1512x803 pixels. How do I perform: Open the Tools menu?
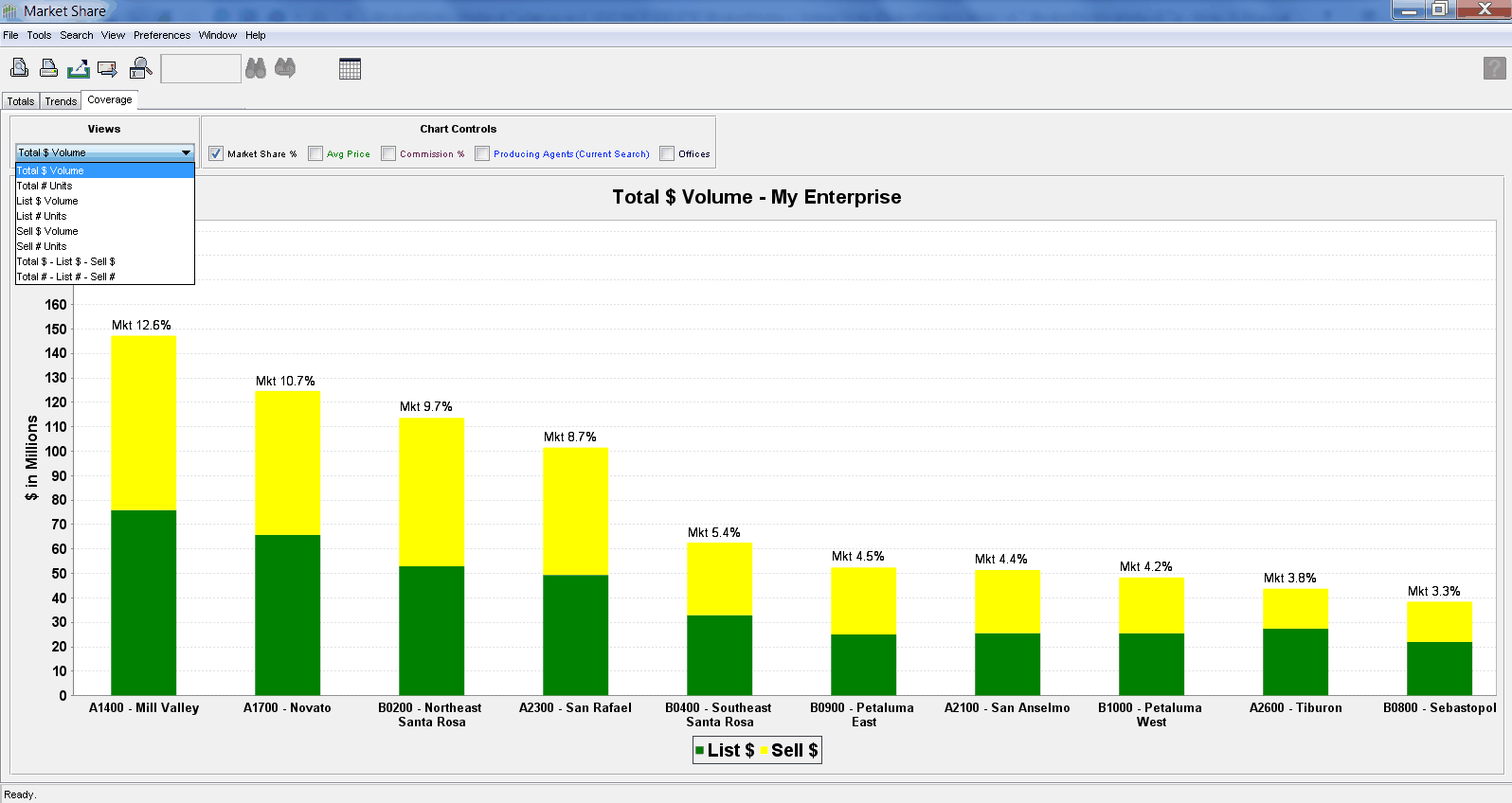(39, 35)
